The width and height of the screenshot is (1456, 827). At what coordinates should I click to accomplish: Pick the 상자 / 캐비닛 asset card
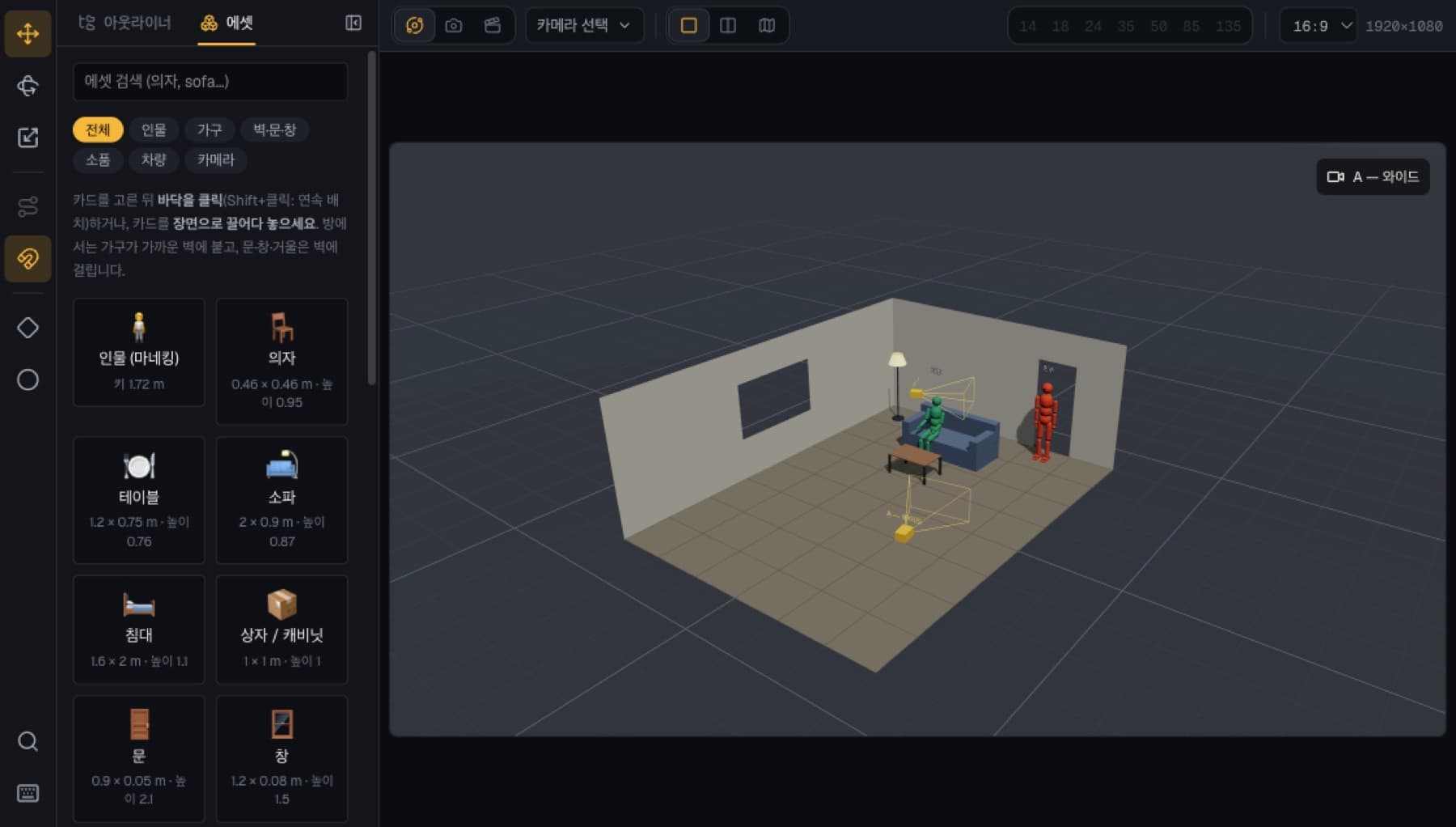click(282, 630)
